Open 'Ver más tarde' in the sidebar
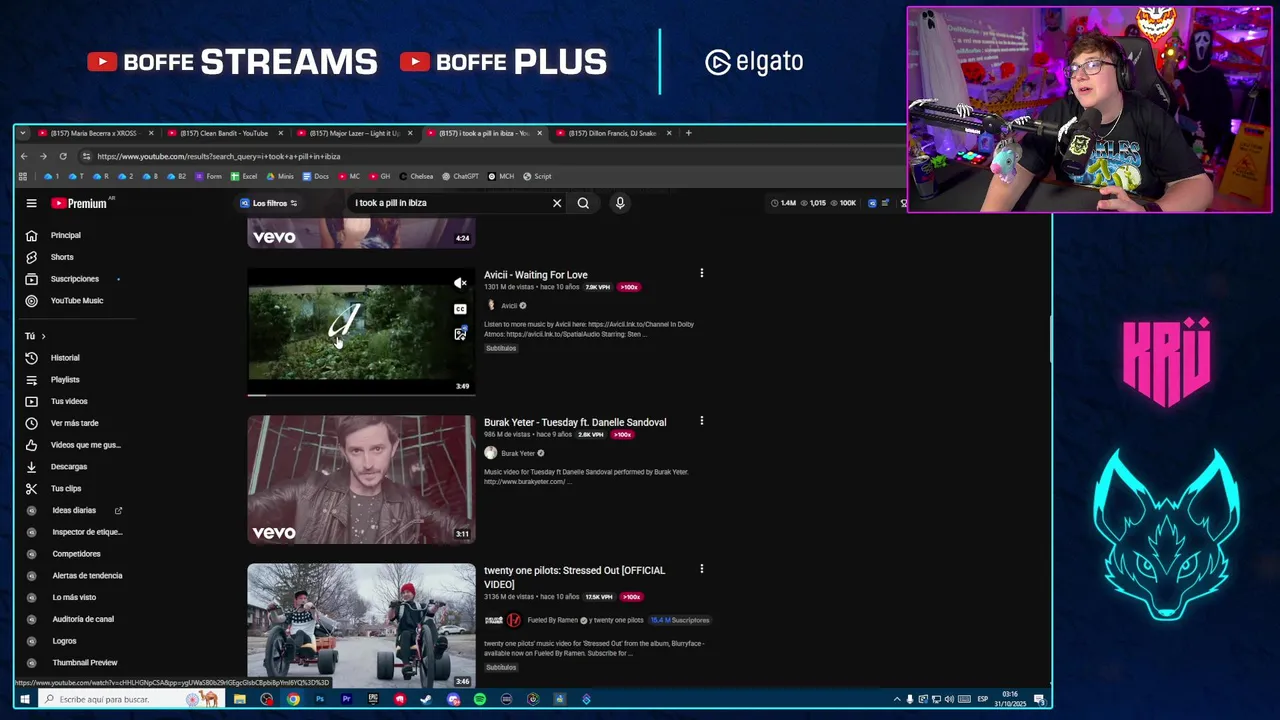Viewport: 1280px width, 720px height. pyautogui.click(x=74, y=423)
